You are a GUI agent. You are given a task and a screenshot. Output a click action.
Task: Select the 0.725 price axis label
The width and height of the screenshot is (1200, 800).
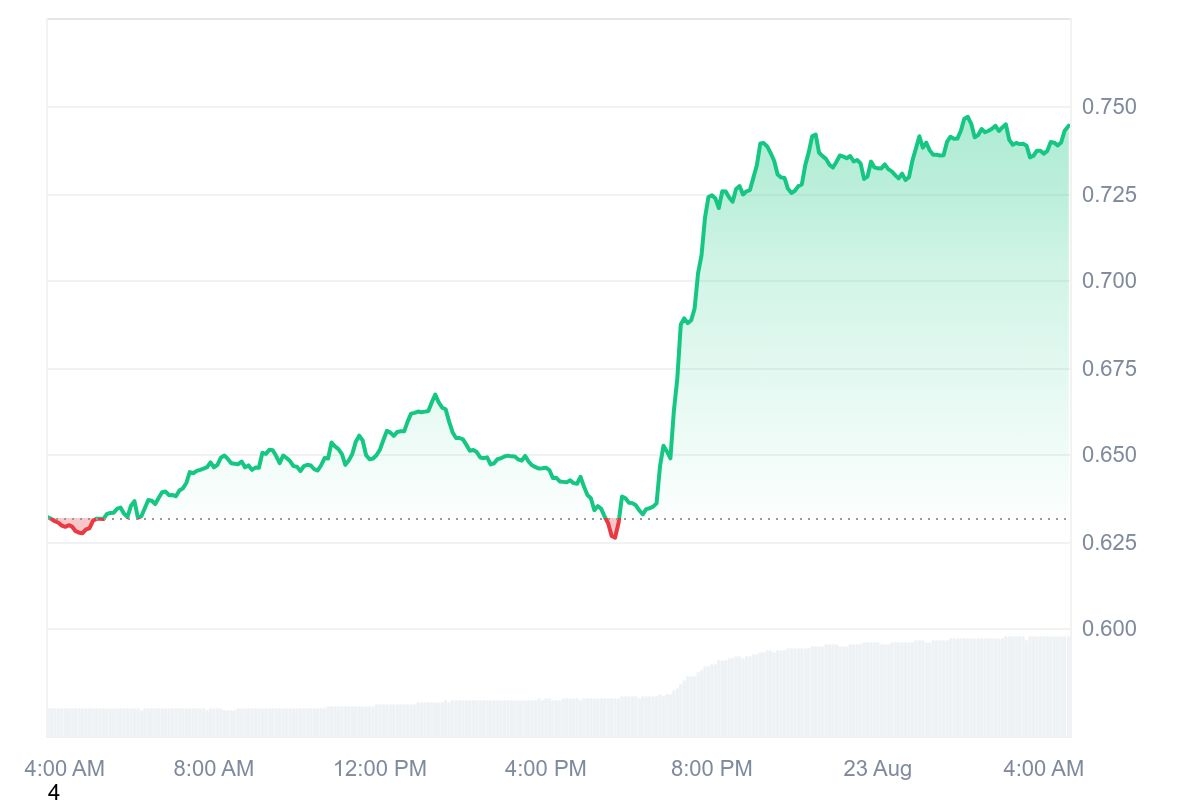[x=1109, y=194]
